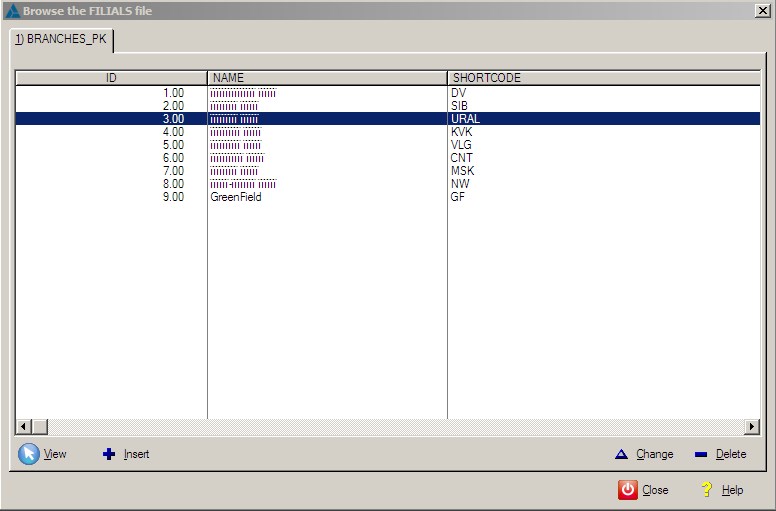Screen dimensions: 776x511
Task: Click the blue plus Insert icon
Action: point(109,454)
